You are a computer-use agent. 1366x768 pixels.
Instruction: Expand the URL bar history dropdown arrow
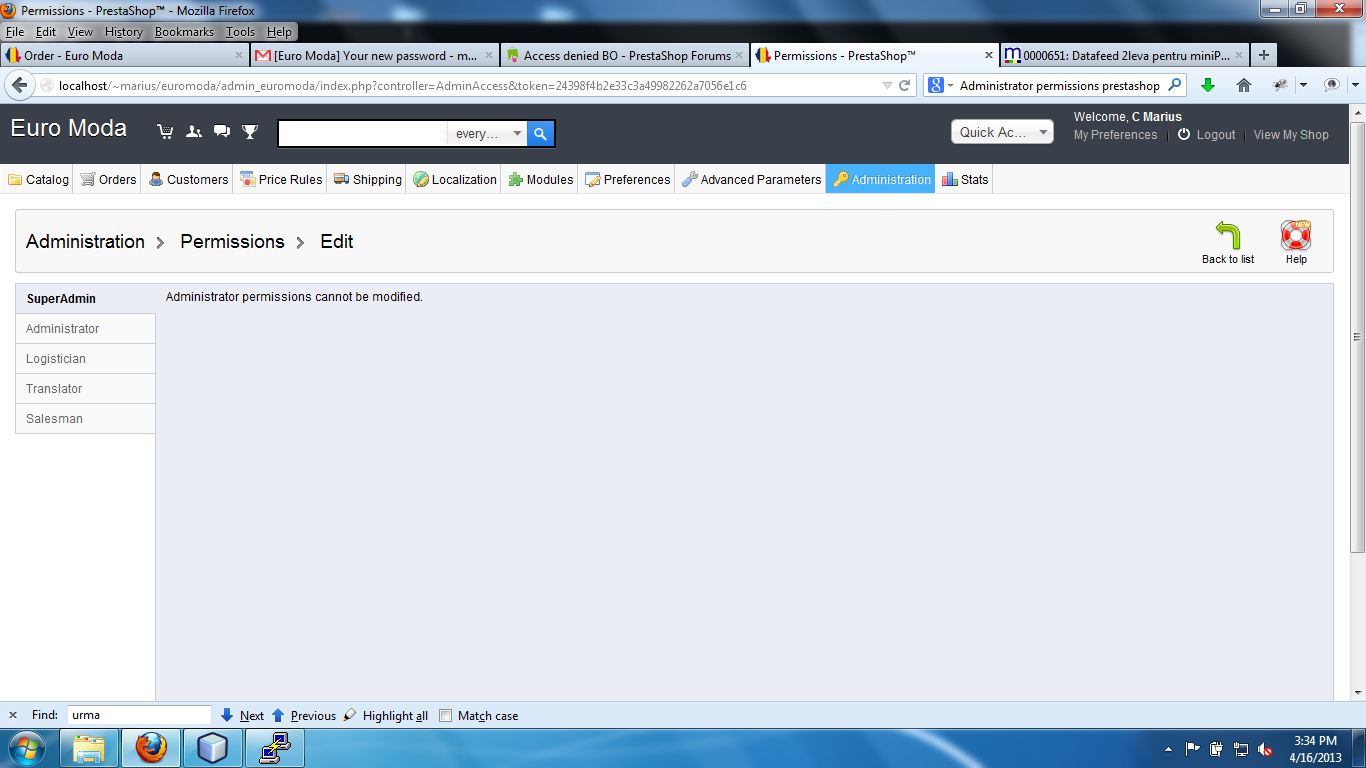(x=887, y=86)
